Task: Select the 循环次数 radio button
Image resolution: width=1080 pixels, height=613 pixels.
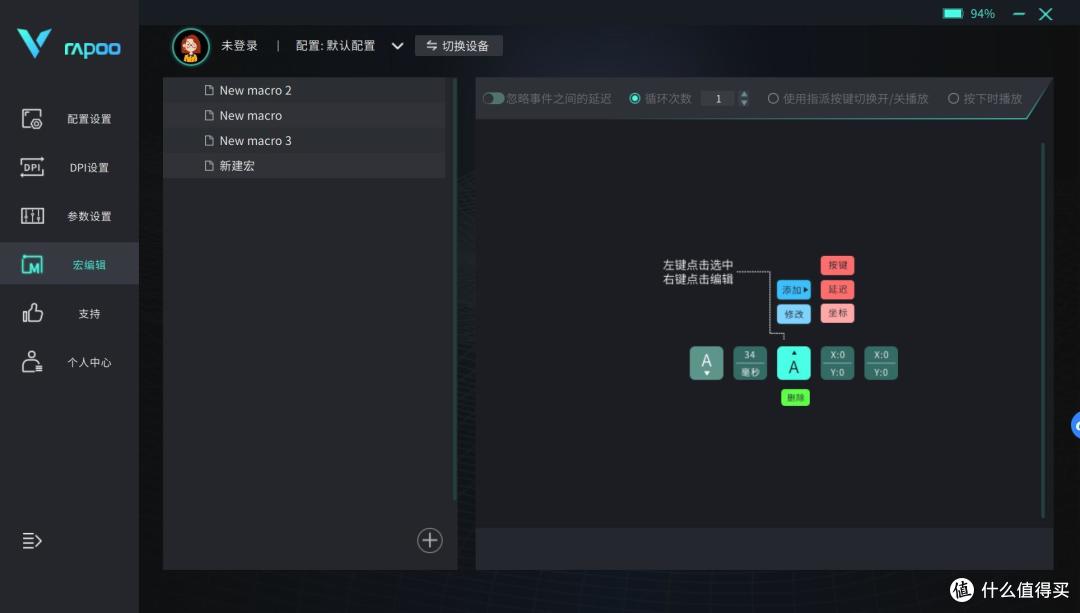Action: click(635, 98)
